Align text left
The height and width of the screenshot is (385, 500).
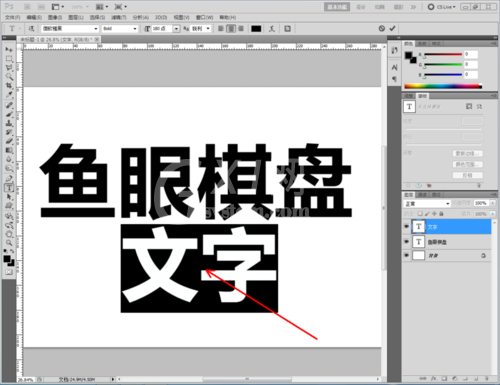click(221, 29)
